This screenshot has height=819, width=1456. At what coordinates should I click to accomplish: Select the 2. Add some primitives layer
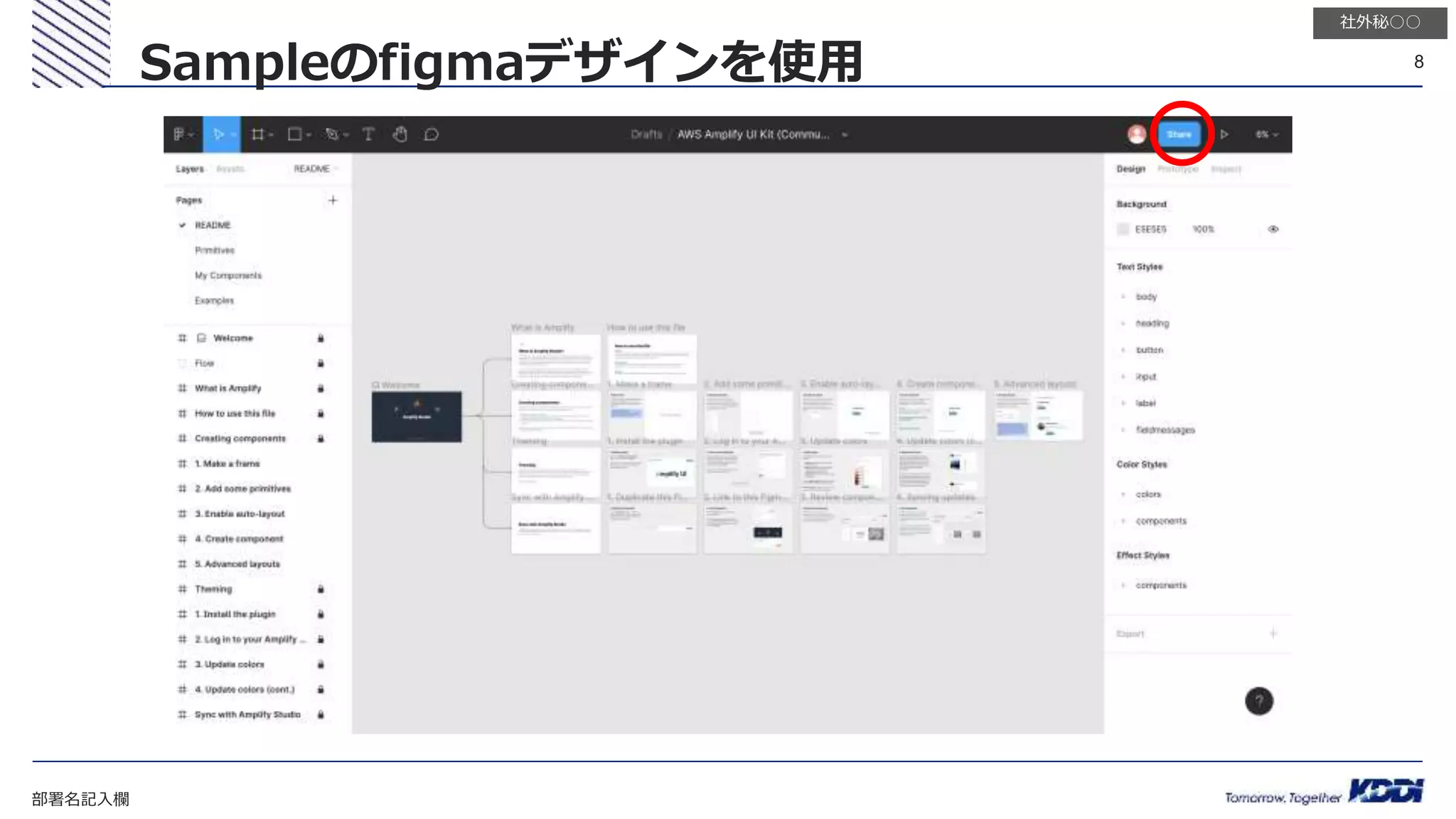[242, 489]
